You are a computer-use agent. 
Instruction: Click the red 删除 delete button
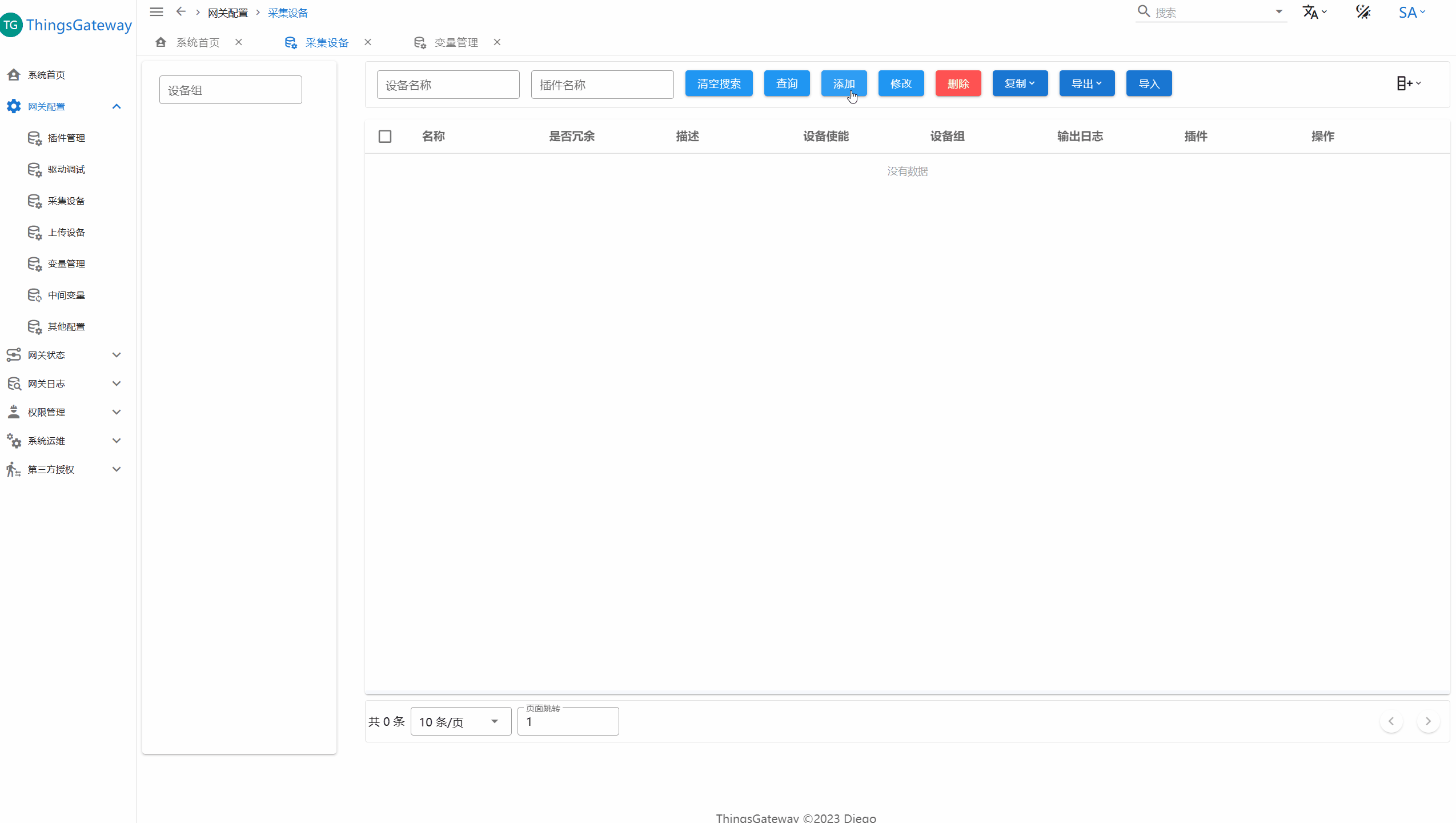[x=957, y=83]
